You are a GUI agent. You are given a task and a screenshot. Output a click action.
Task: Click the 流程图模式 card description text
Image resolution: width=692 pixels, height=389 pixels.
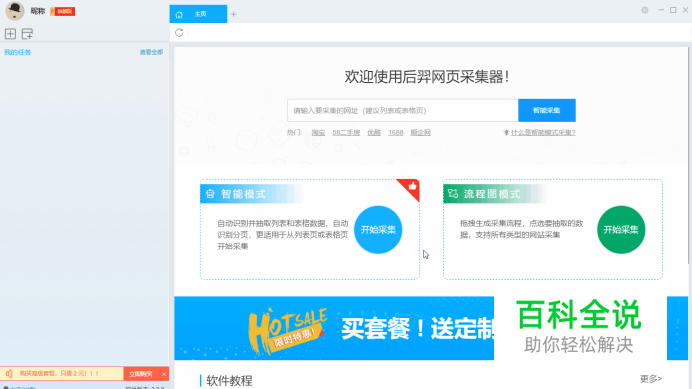tap(522, 229)
